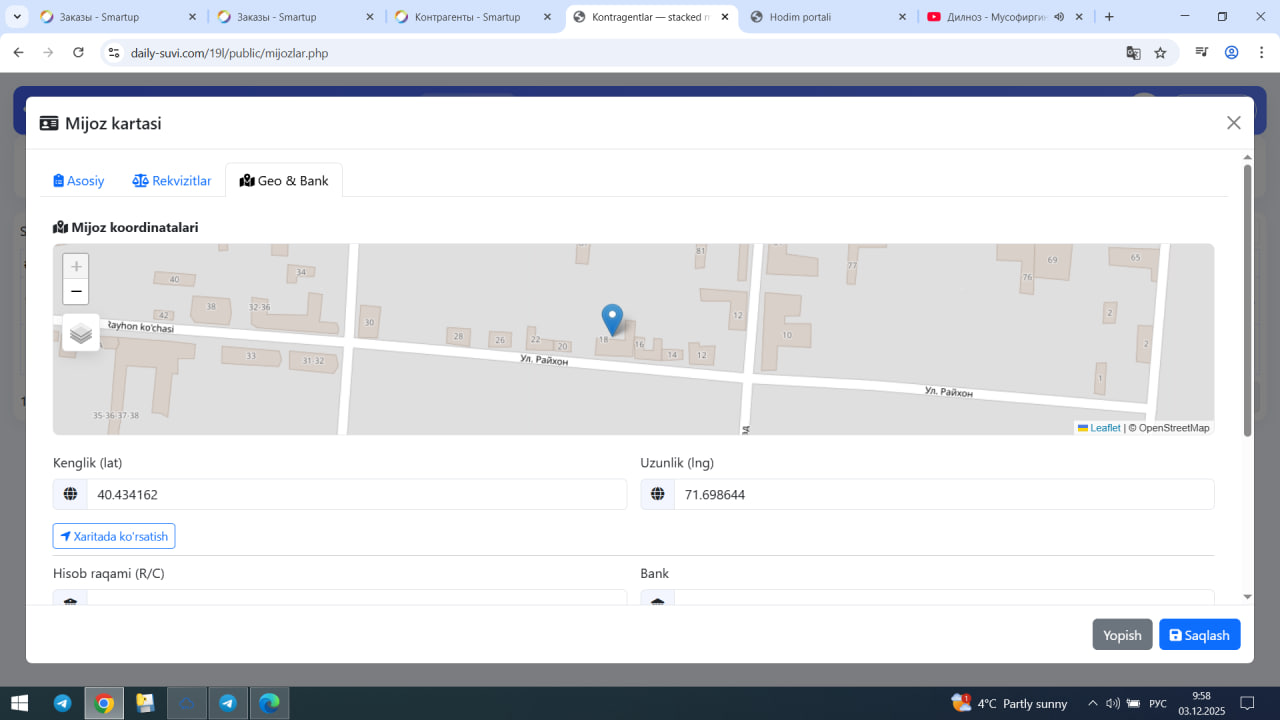Click the dialog's vertical scrollbar thumb
The height and width of the screenshot is (720, 1280).
[x=1247, y=300]
